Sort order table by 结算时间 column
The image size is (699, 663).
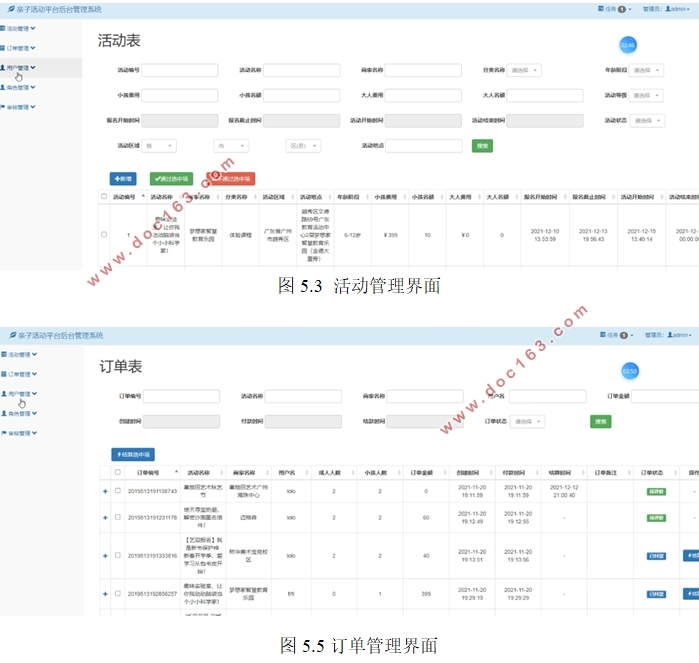(564, 473)
